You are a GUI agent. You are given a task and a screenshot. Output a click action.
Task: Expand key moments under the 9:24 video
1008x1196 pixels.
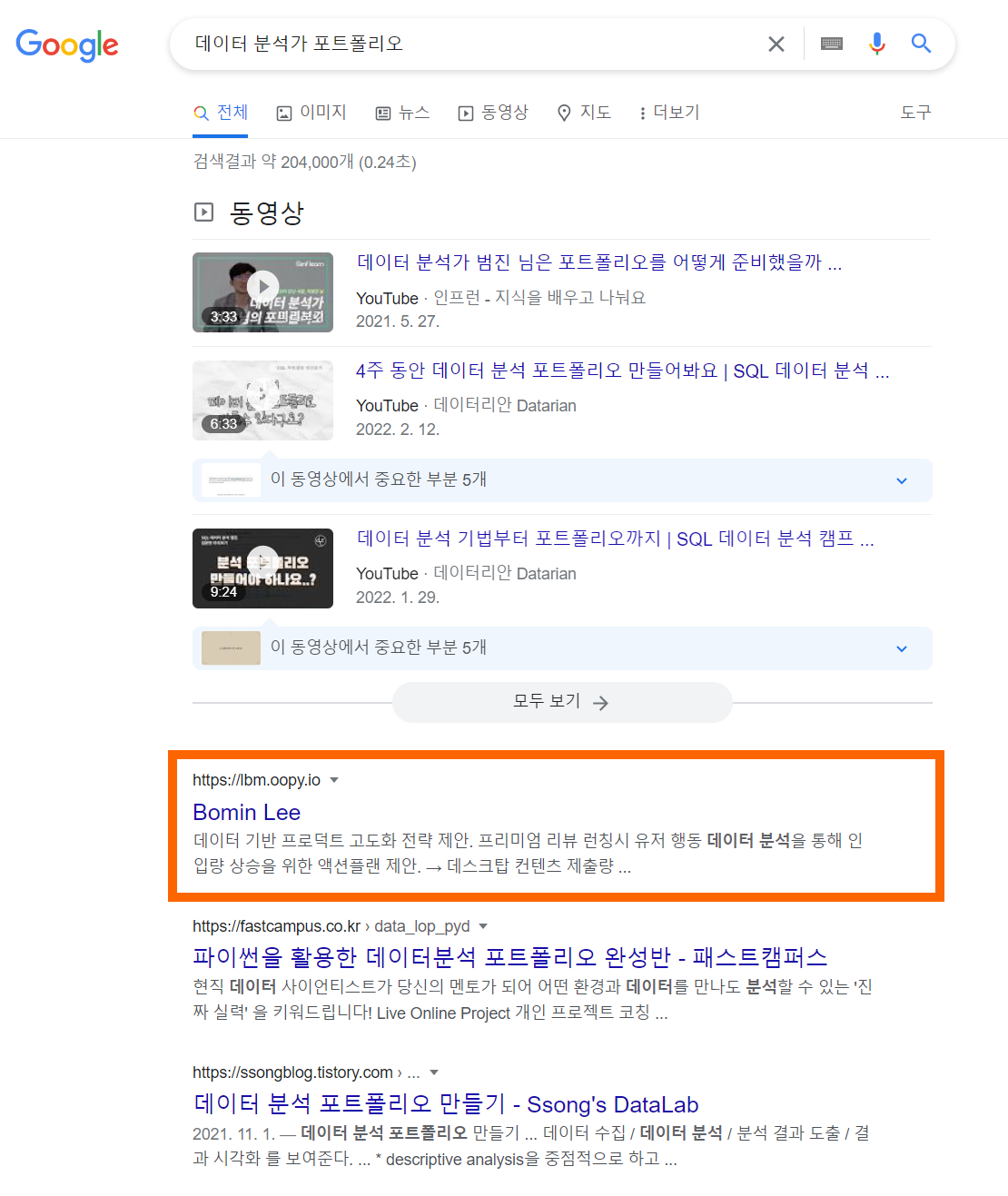(x=562, y=647)
